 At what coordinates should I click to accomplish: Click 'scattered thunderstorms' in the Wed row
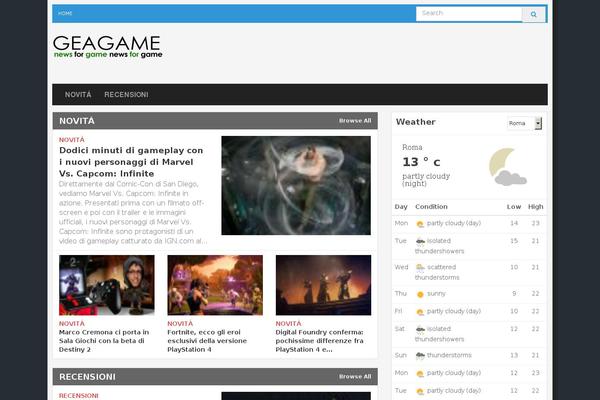click(x=437, y=272)
